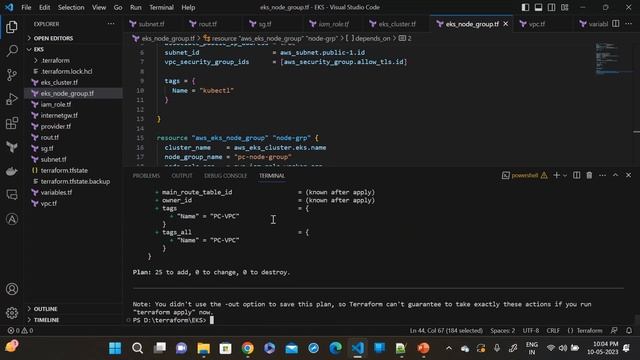This screenshot has width=640, height=360.
Task: Click the errors and warnings status indicator
Action: pos(20,331)
